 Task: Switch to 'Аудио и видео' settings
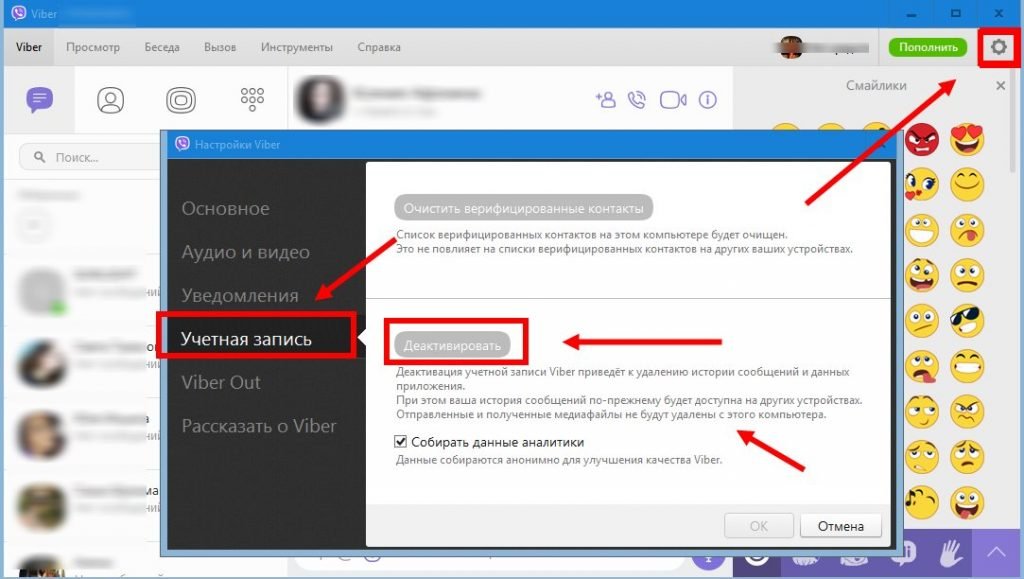click(245, 252)
